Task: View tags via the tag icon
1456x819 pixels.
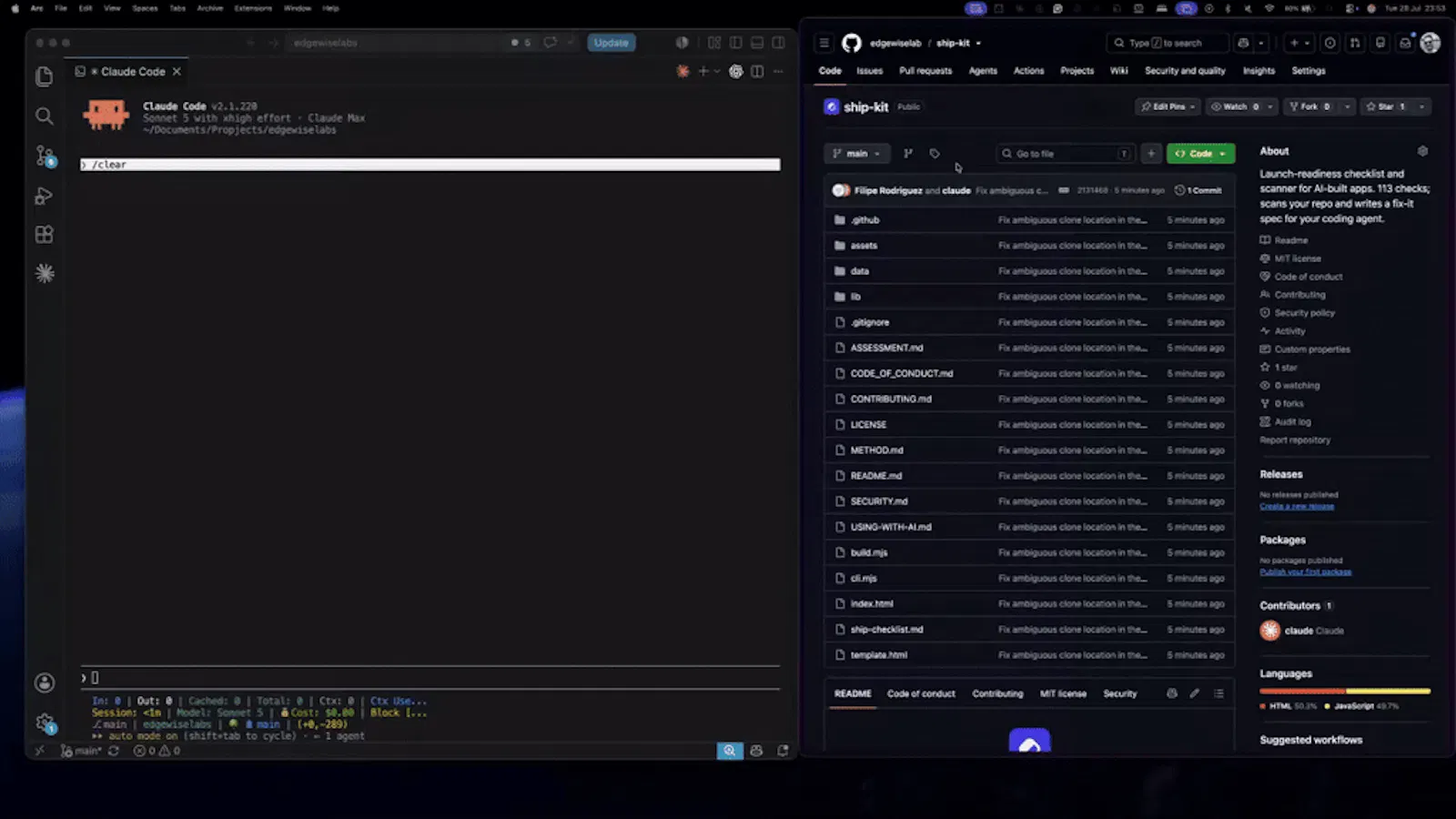Action: pyautogui.click(x=935, y=154)
